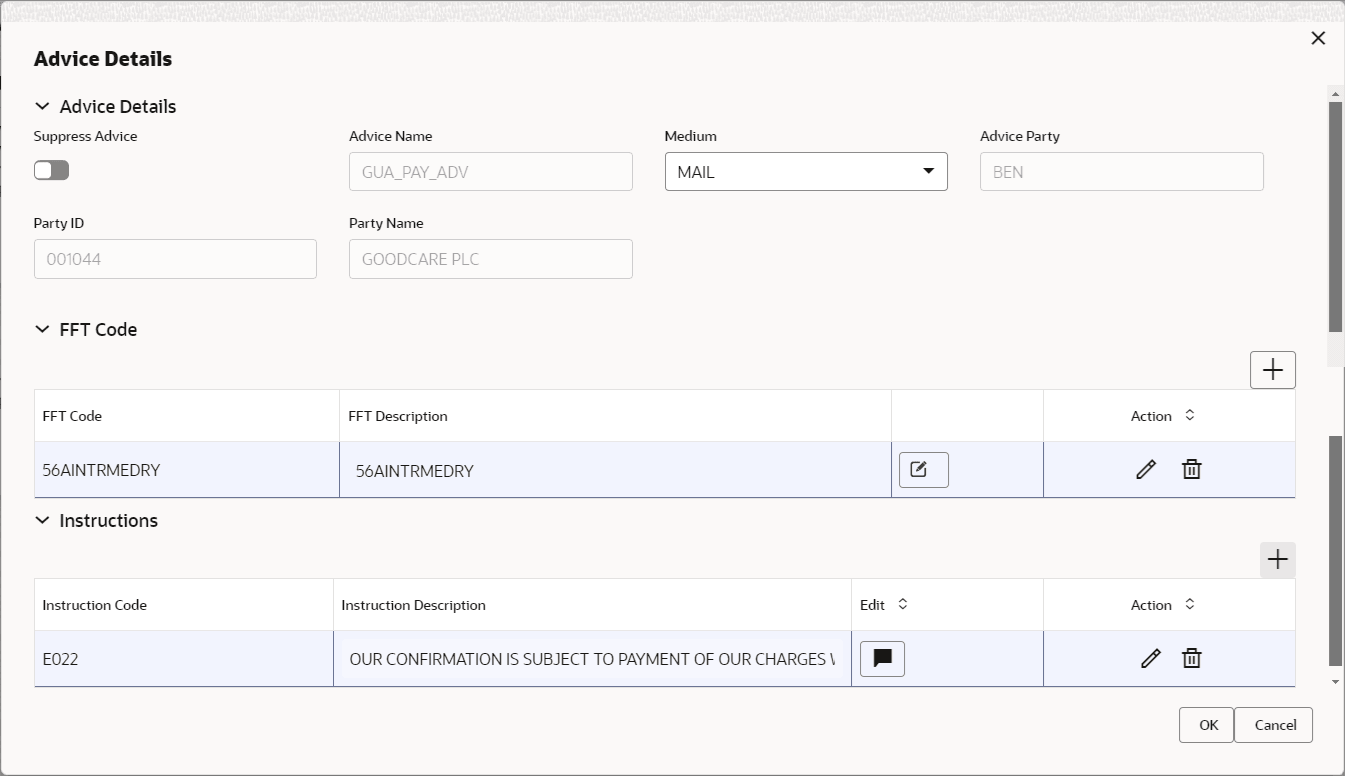Open the editor icon beside 56AINTRMEDRY description
The width and height of the screenshot is (1345, 776).
pyautogui.click(x=922, y=469)
